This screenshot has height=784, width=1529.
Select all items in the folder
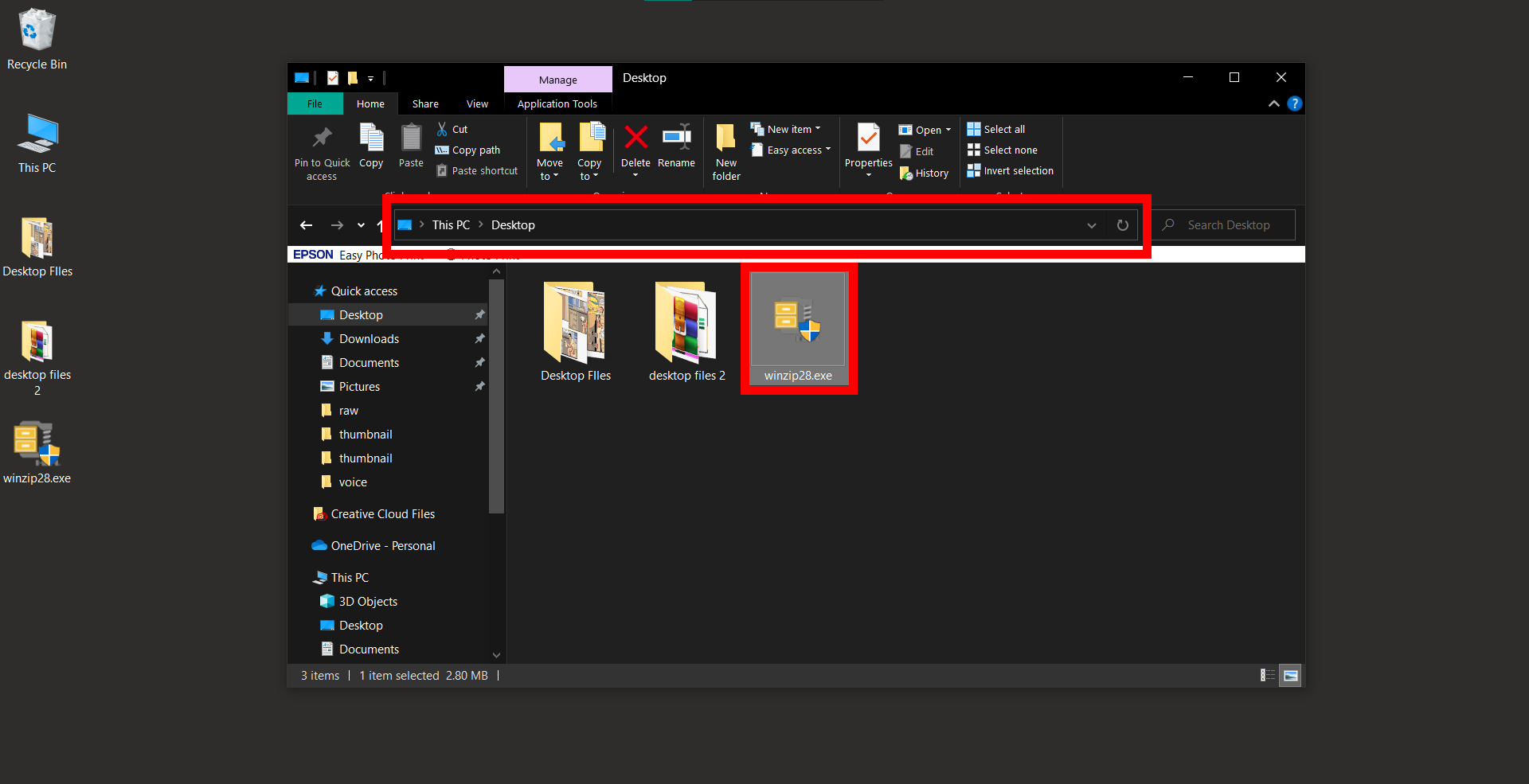point(995,128)
